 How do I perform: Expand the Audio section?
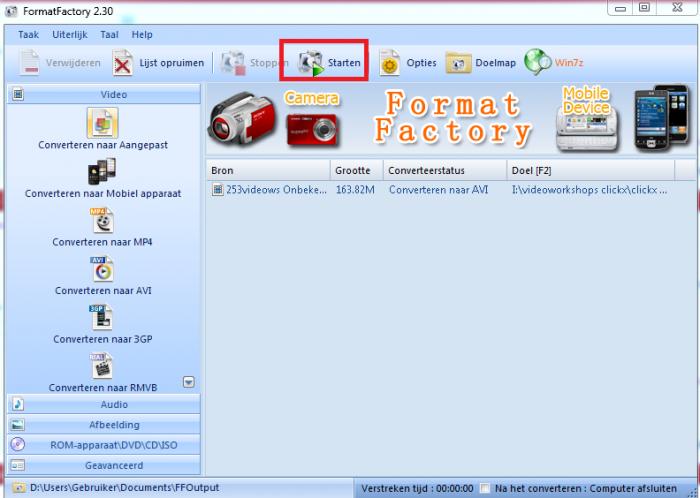tap(104, 404)
